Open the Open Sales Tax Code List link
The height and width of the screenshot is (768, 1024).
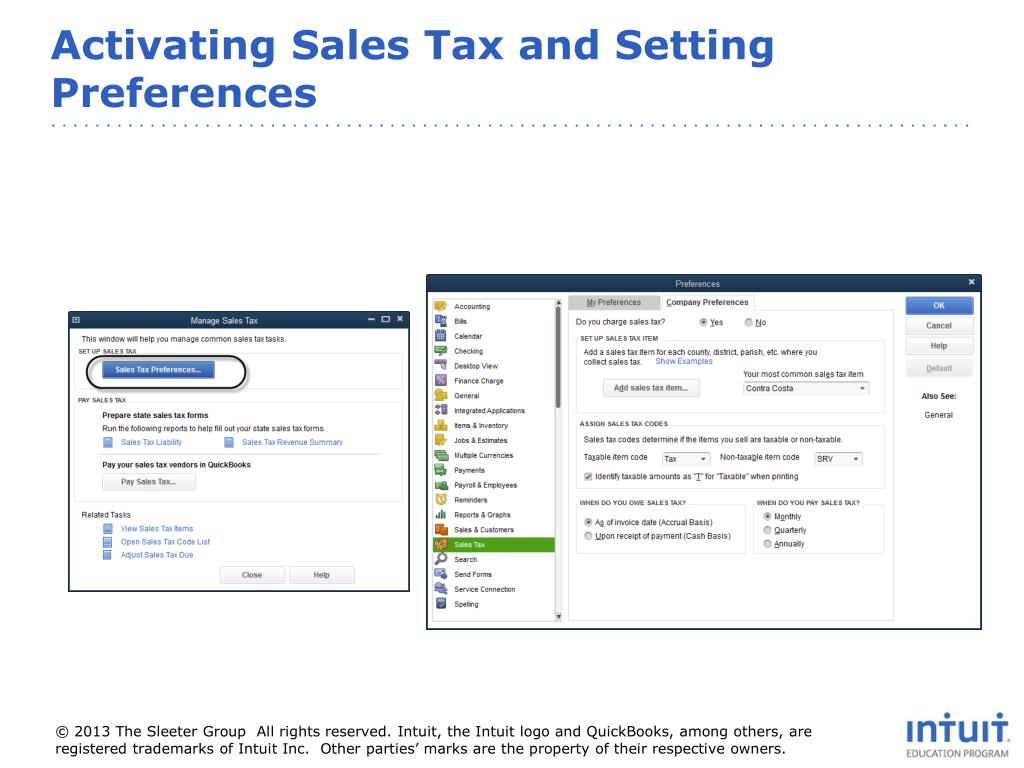(x=165, y=542)
